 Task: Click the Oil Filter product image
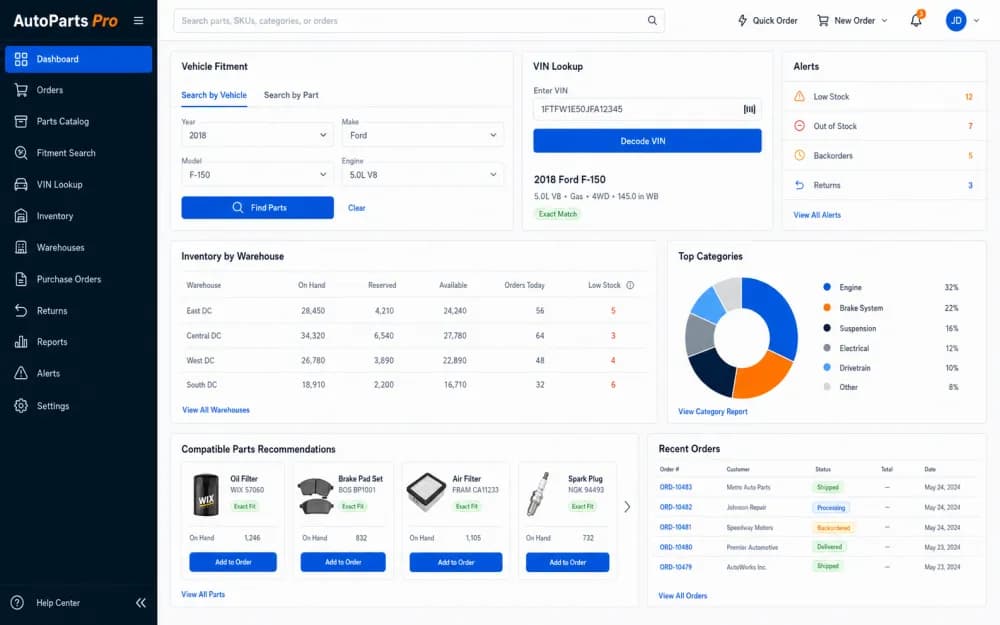pyautogui.click(x=206, y=494)
